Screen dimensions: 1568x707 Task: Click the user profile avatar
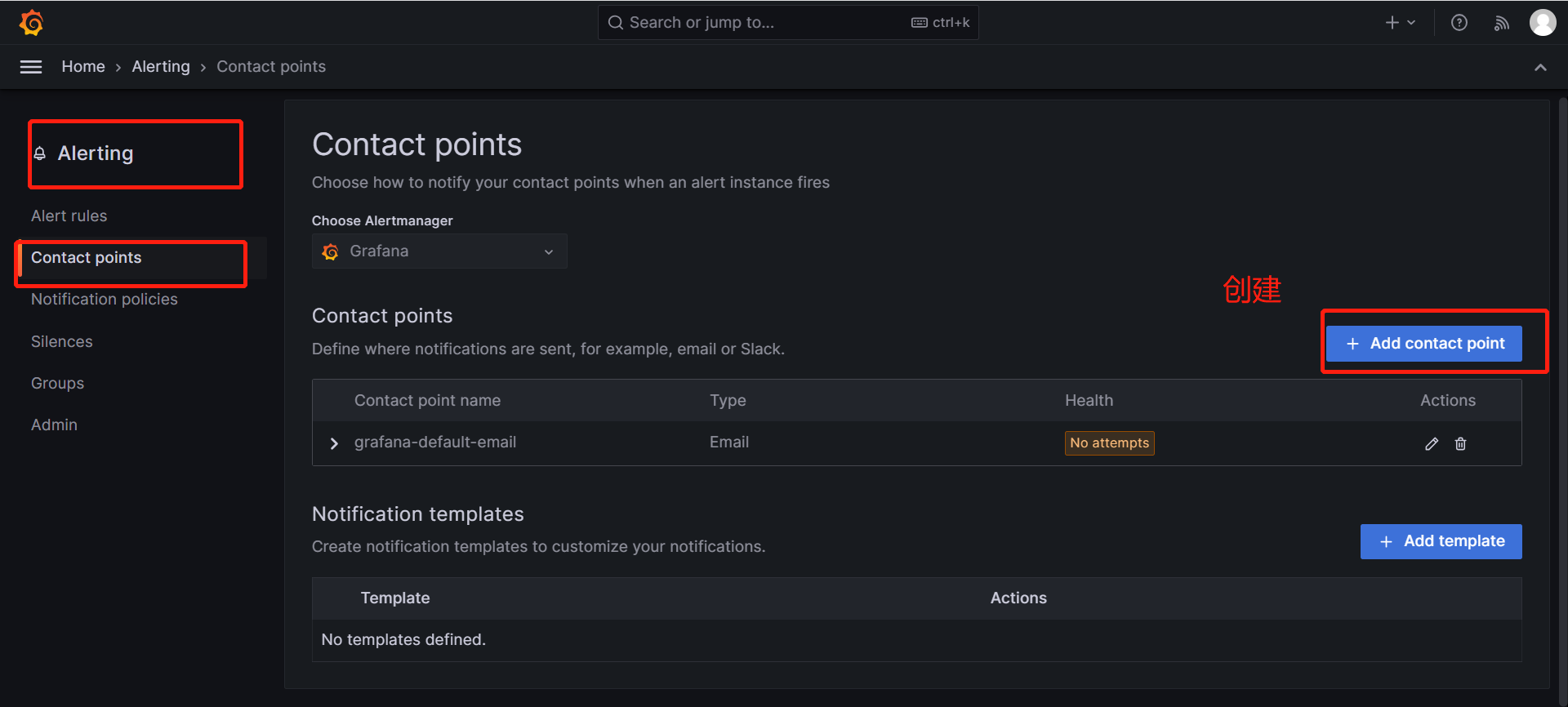pos(1542,23)
